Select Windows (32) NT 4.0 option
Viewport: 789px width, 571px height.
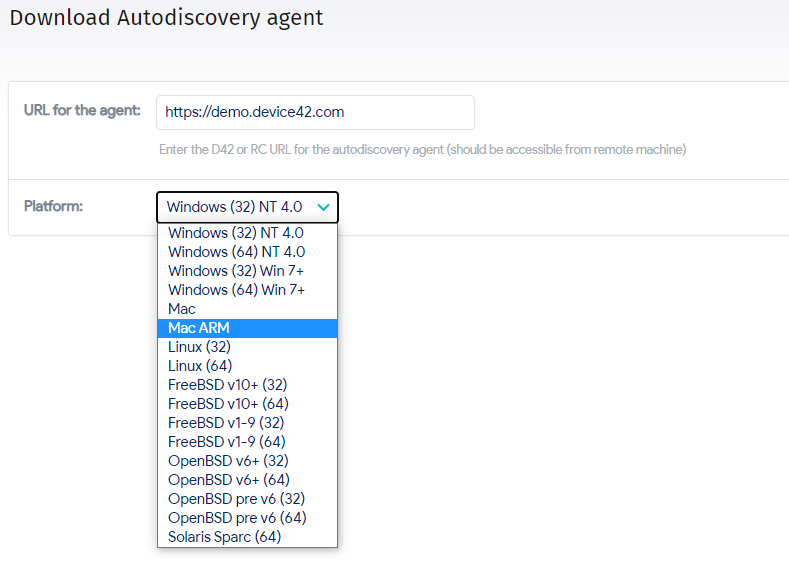247,233
